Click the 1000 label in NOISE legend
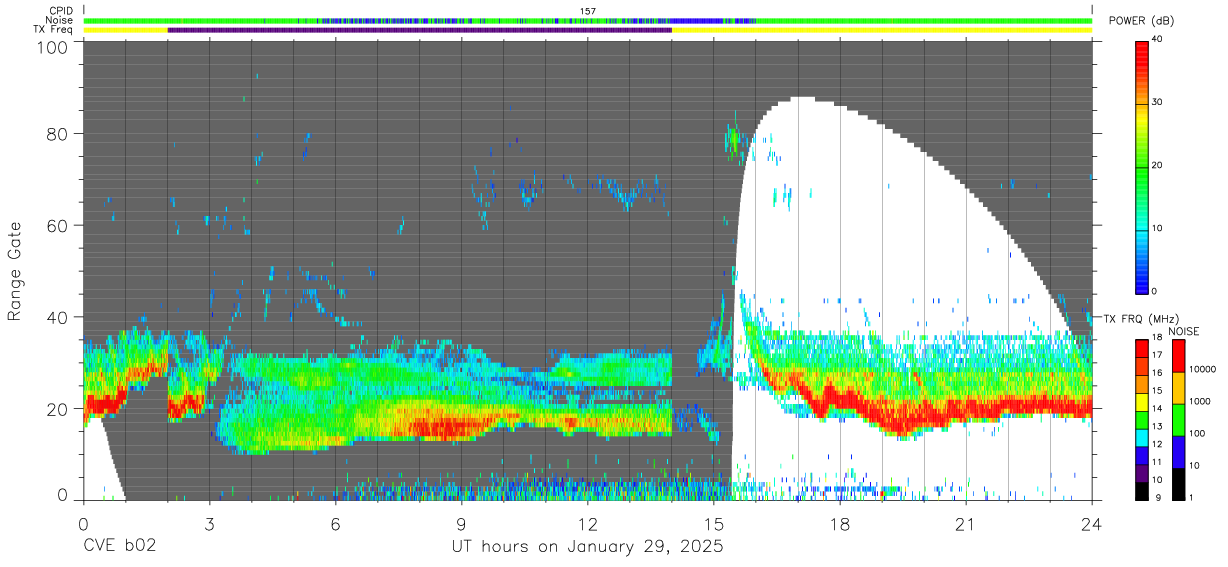1228x567 pixels. pyautogui.click(x=1199, y=401)
